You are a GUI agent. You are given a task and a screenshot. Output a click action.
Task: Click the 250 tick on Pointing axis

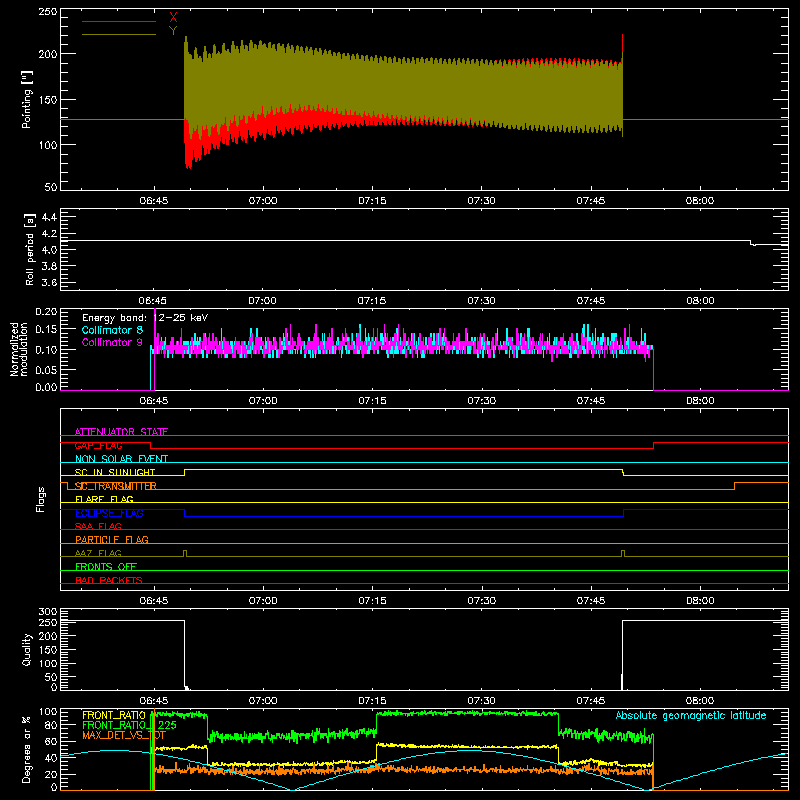click(48, 11)
